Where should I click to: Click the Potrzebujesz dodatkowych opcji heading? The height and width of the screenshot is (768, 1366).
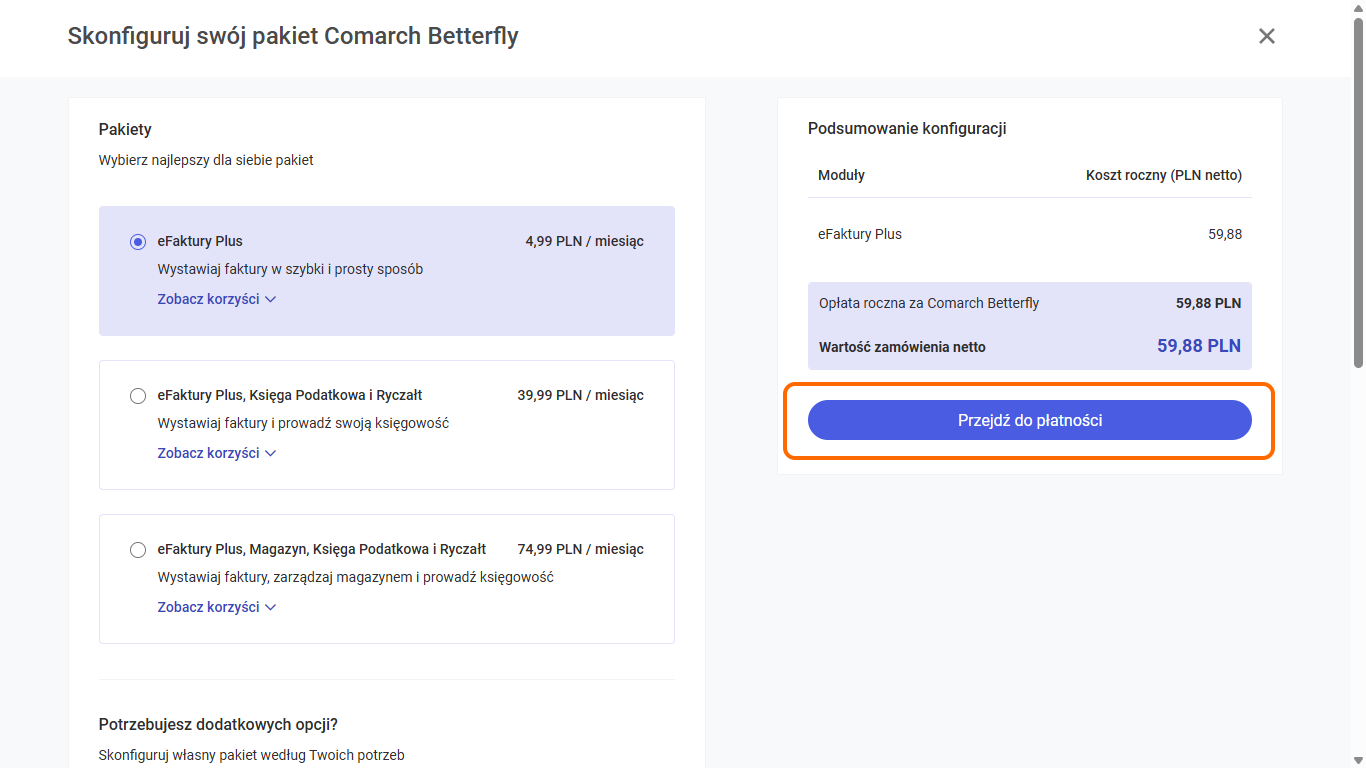(218, 725)
